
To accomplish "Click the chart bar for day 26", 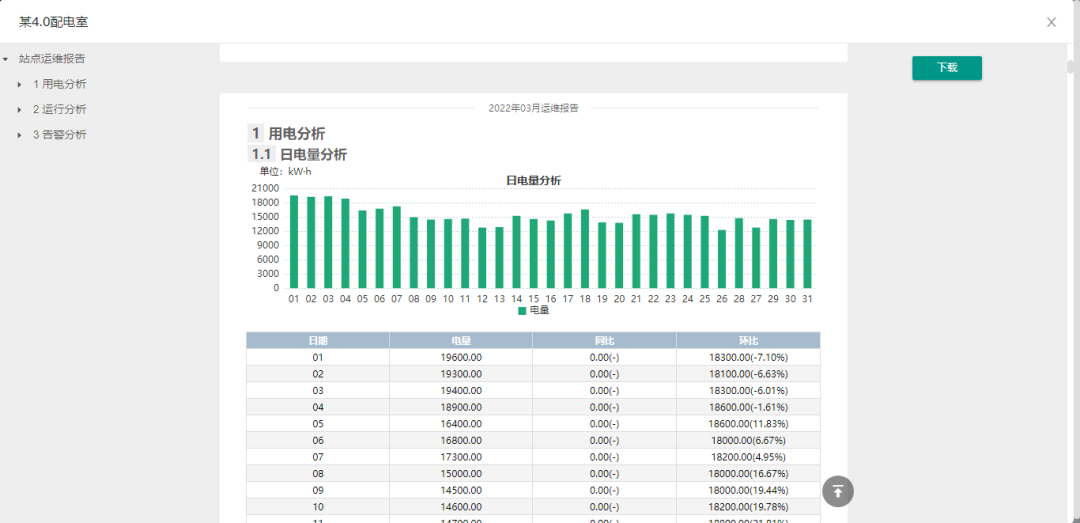I will [x=722, y=258].
